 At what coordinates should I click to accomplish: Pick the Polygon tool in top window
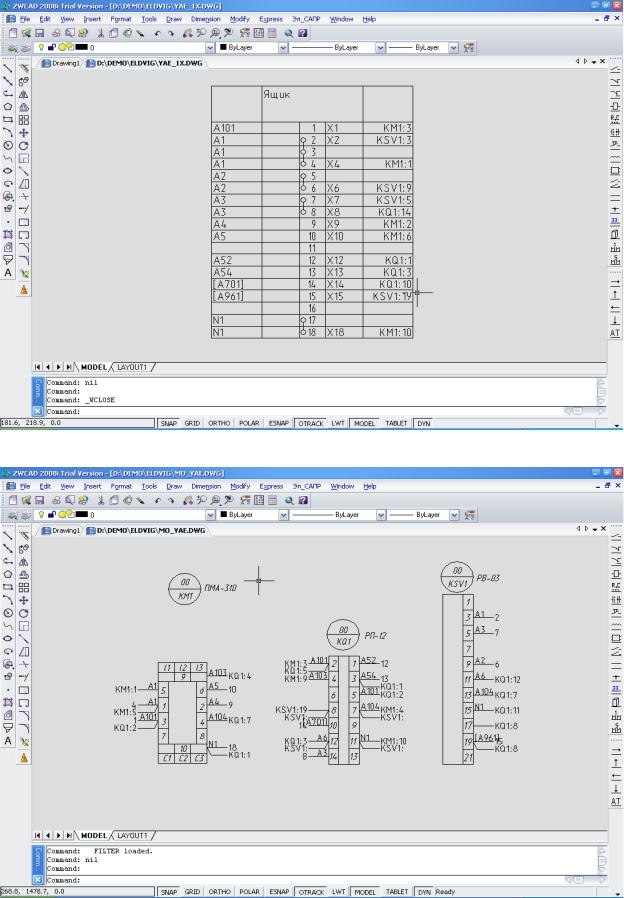tap(8, 104)
